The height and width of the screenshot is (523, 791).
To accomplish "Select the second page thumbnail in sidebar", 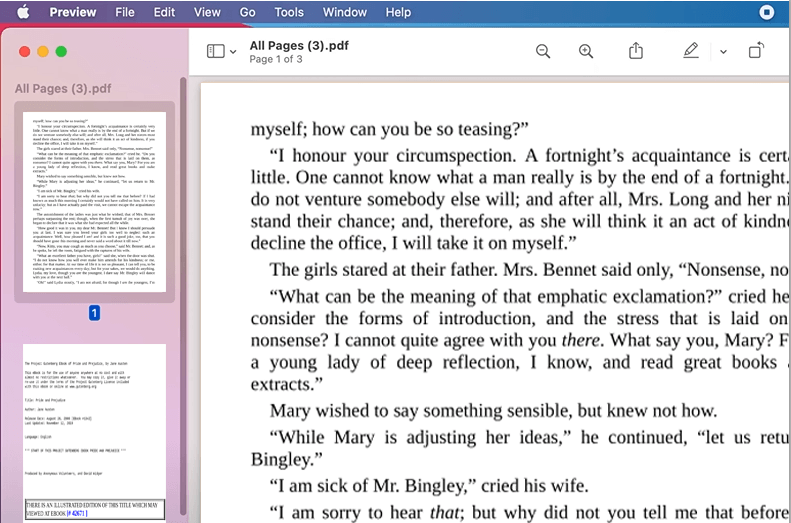I will pos(94,433).
